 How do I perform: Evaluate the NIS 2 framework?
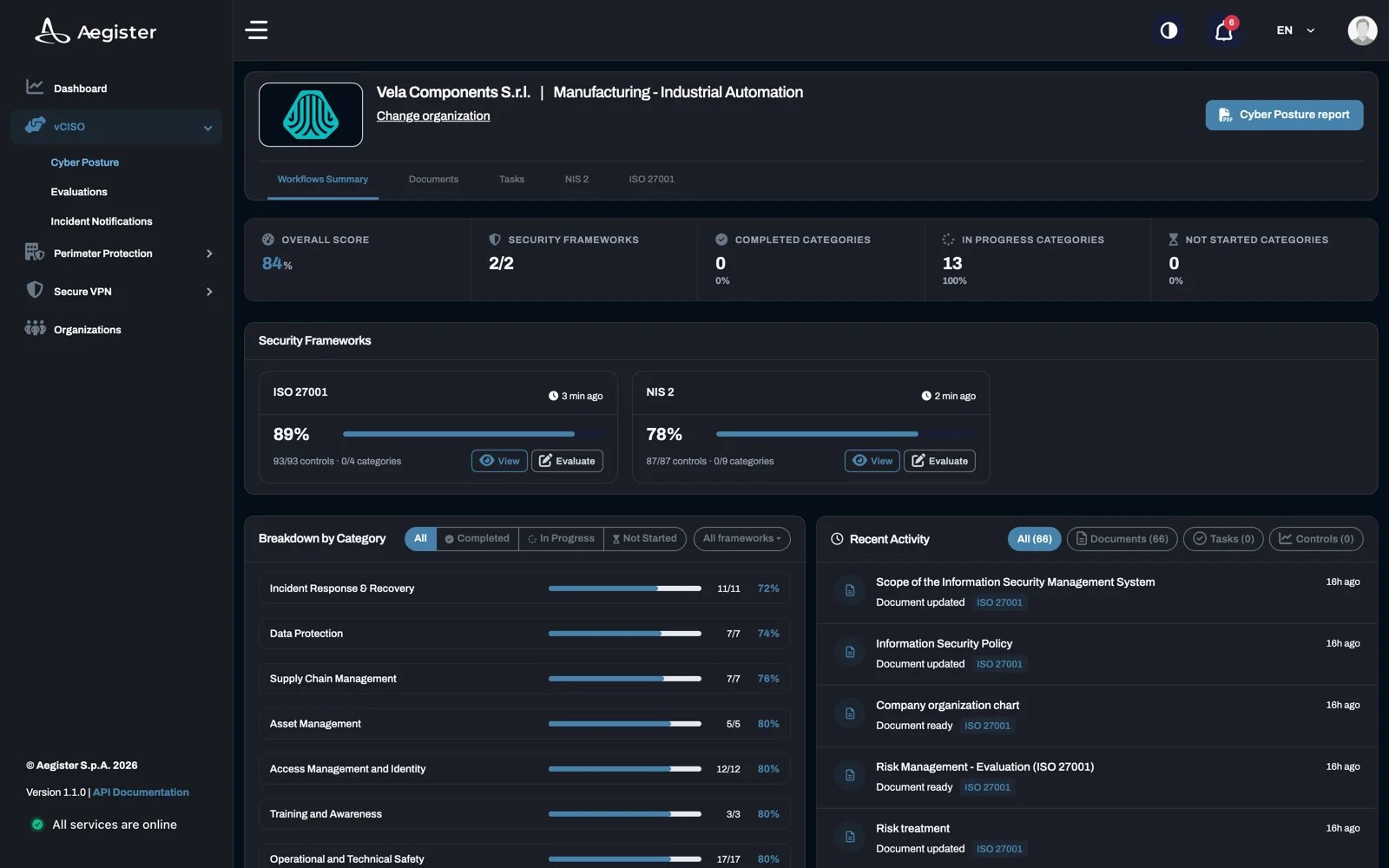pyautogui.click(x=939, y=461)
